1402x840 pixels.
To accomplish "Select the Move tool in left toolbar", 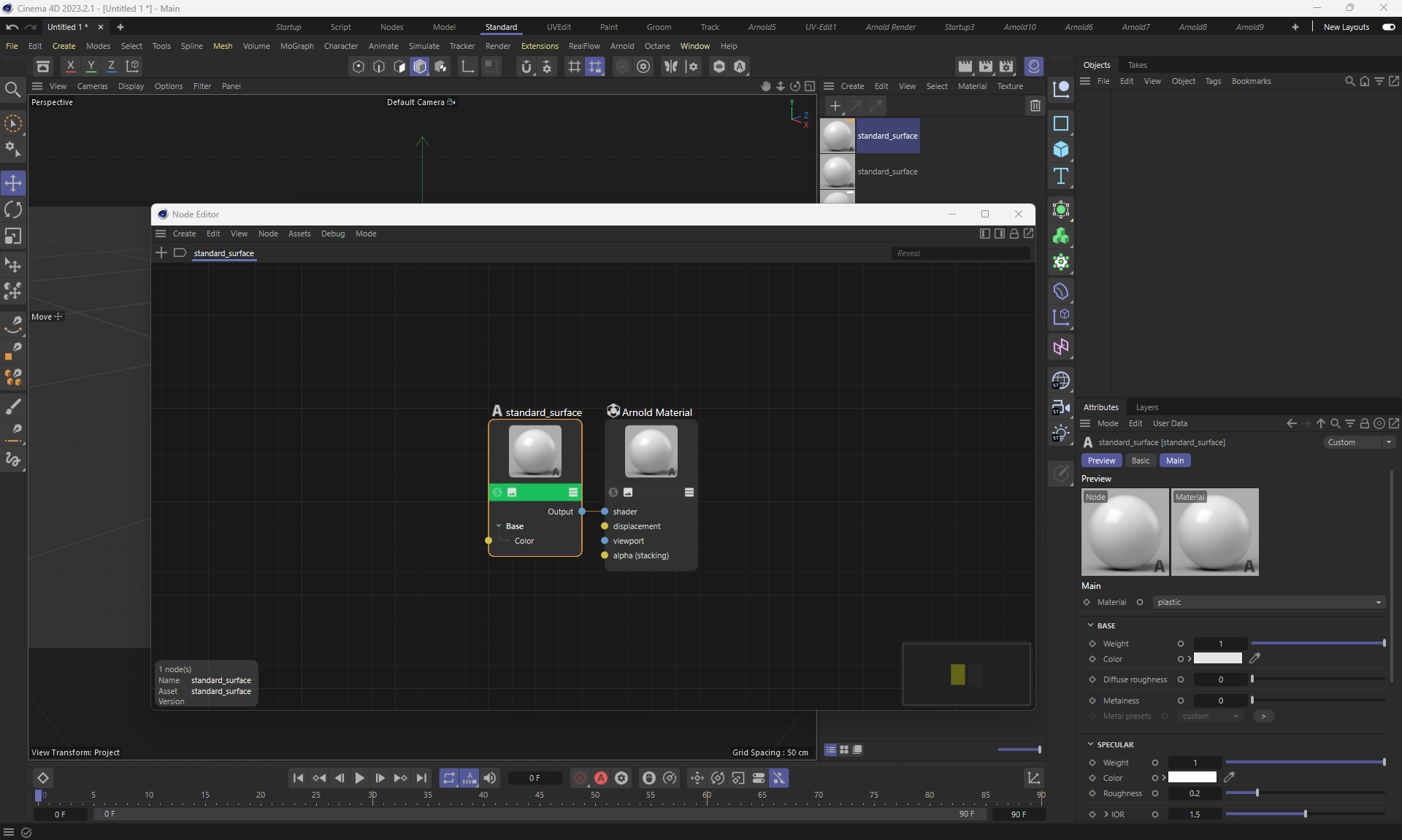I will [x=13, y=182].
